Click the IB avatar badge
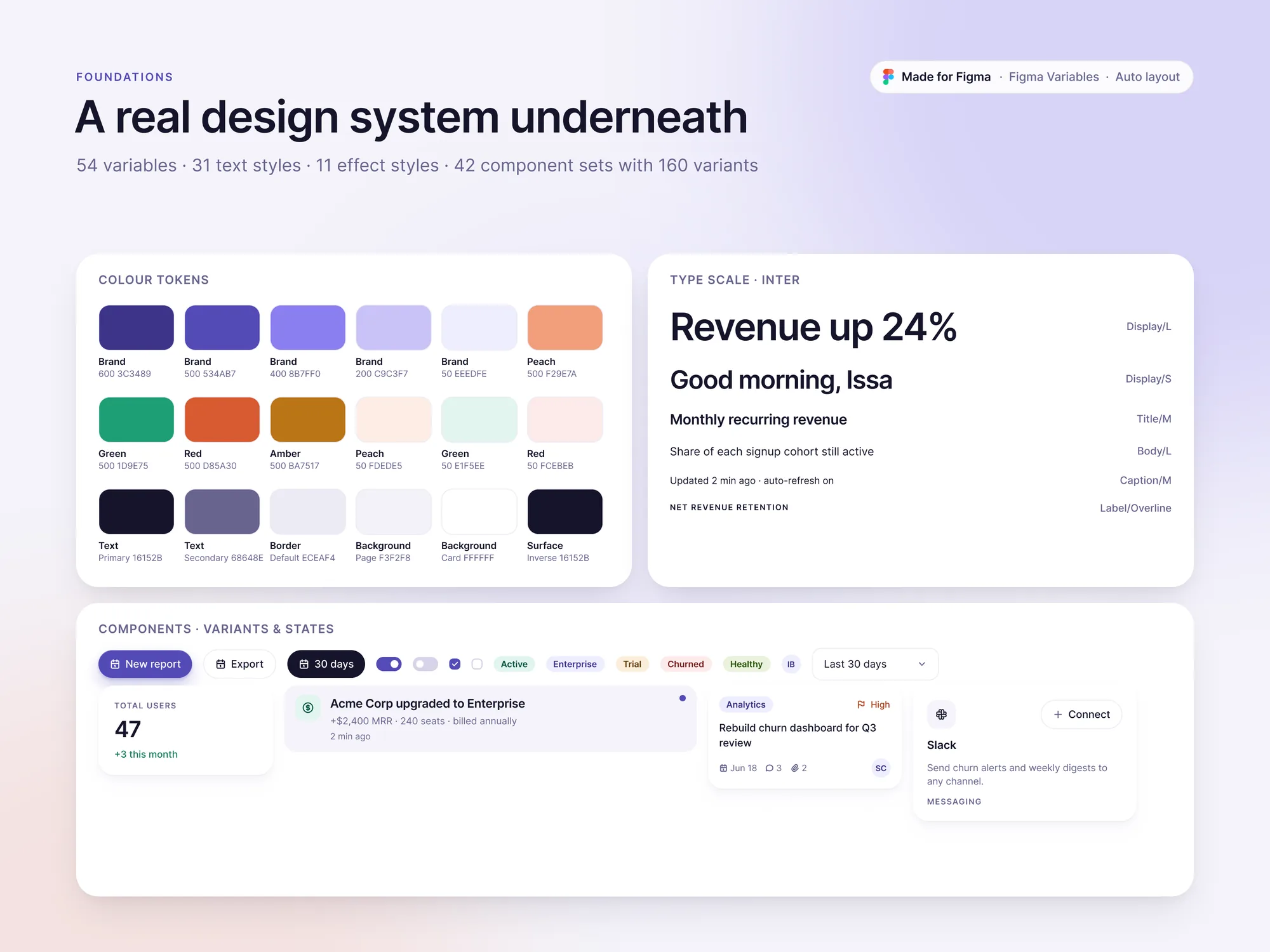 [791, 664]
